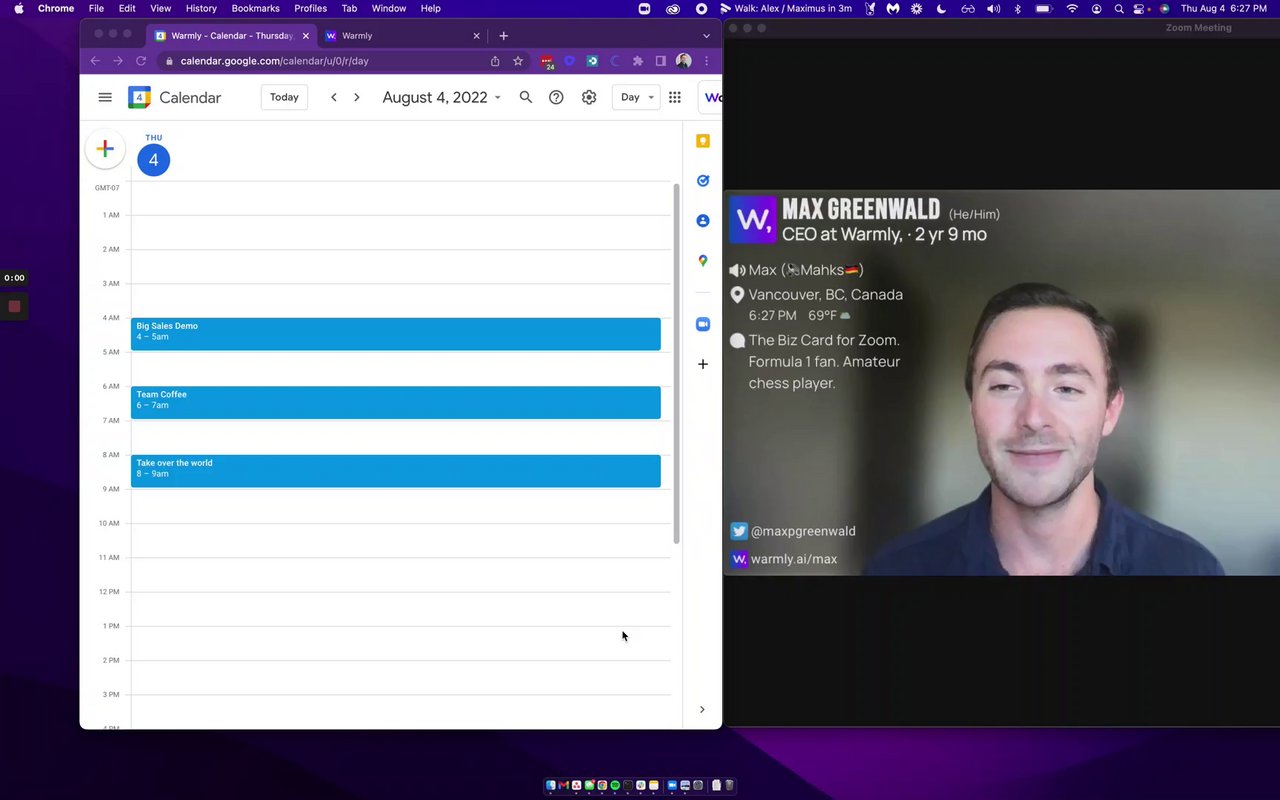Open the Day view dropdown
Screen dimensions: 1280x800
tap(636, 97)
